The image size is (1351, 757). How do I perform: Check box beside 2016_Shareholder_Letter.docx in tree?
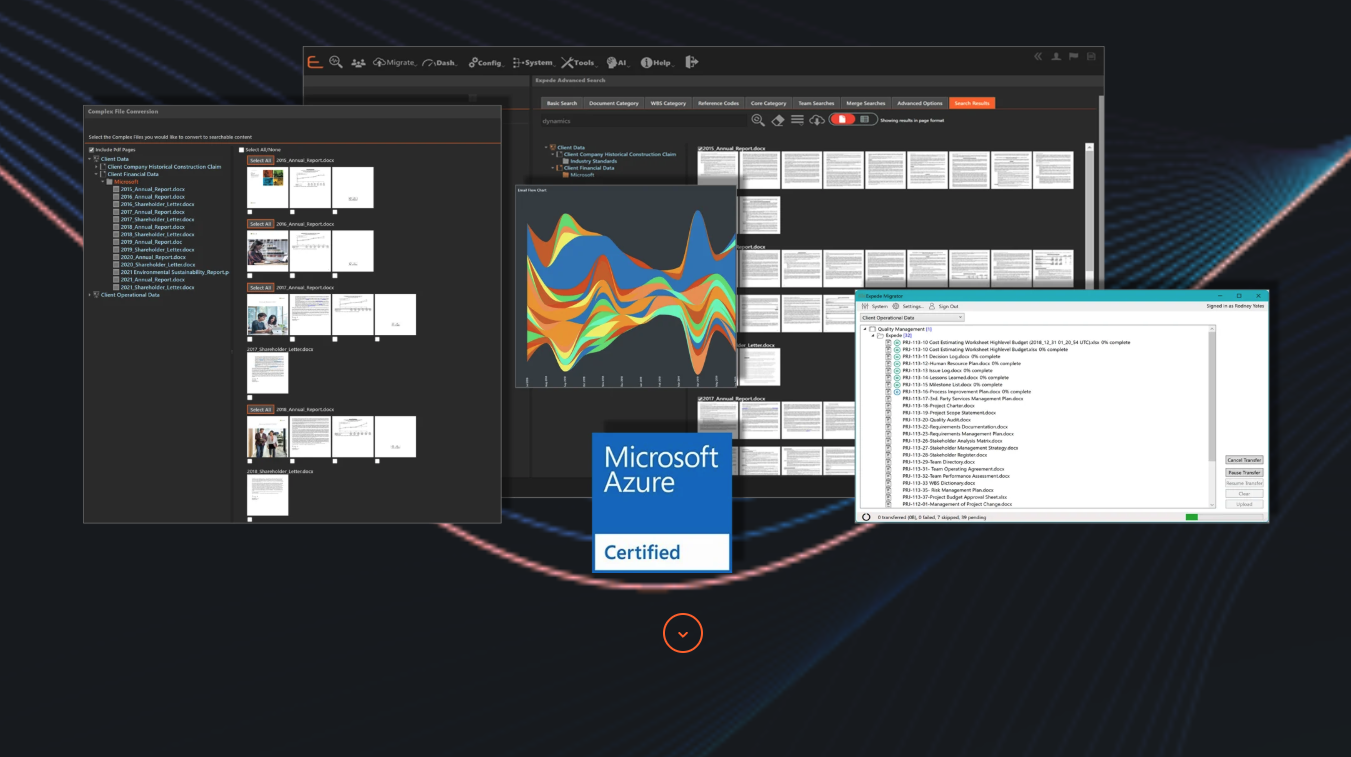pos(116,204)
